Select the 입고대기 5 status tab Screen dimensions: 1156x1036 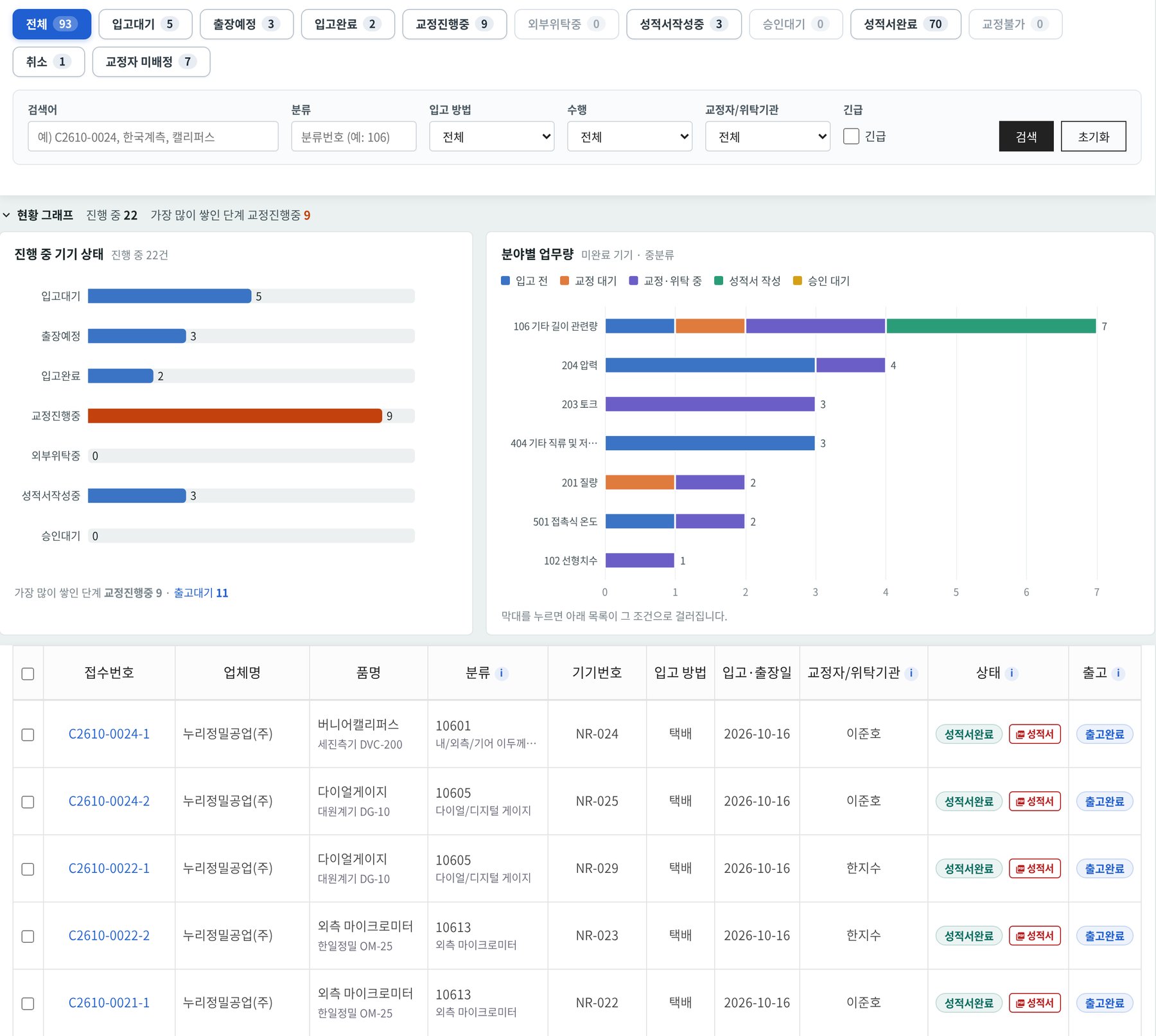tap(145, 24)
